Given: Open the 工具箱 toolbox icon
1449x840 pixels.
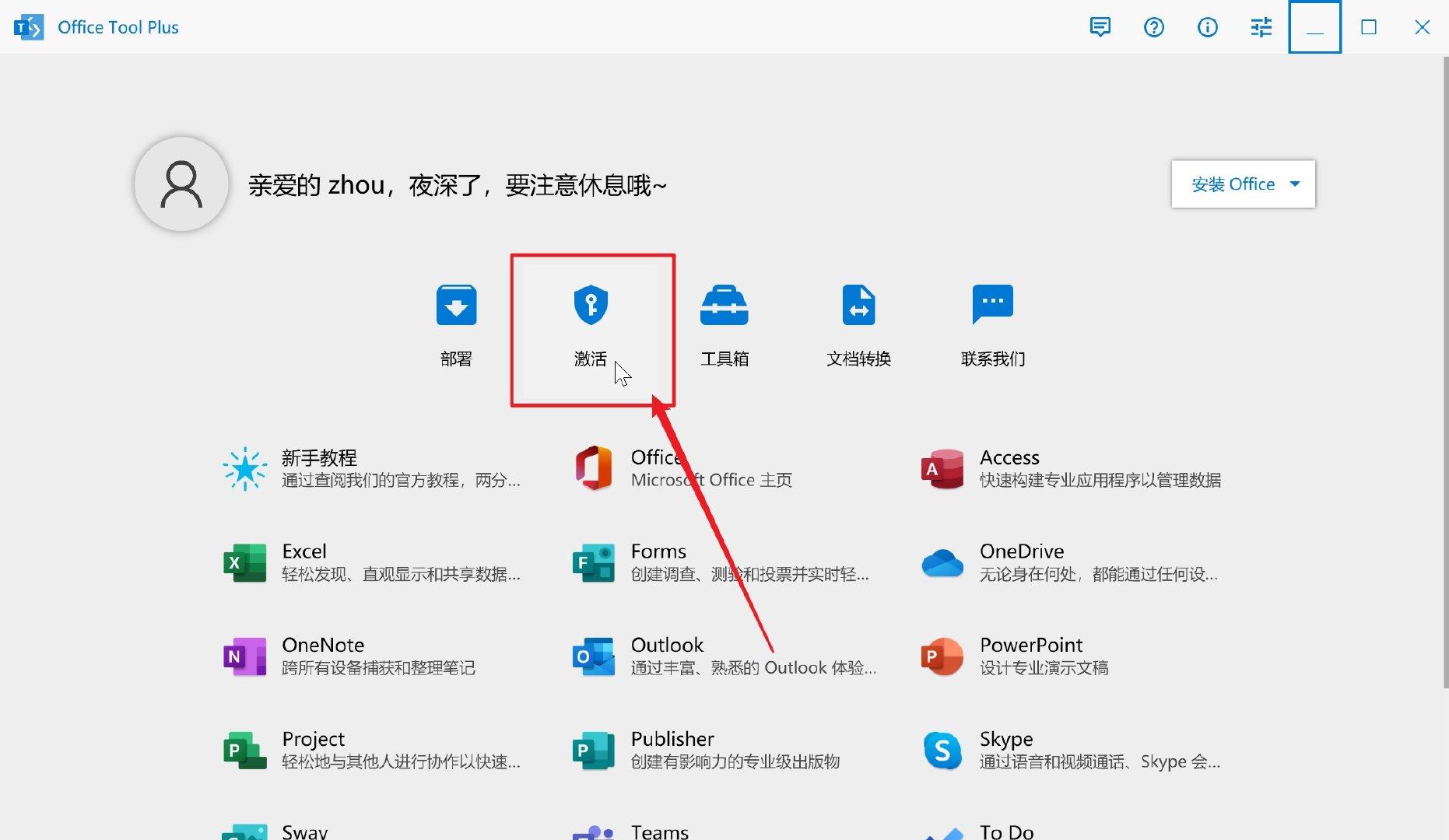Looking at the screenshot, I should tap(724, 305).
